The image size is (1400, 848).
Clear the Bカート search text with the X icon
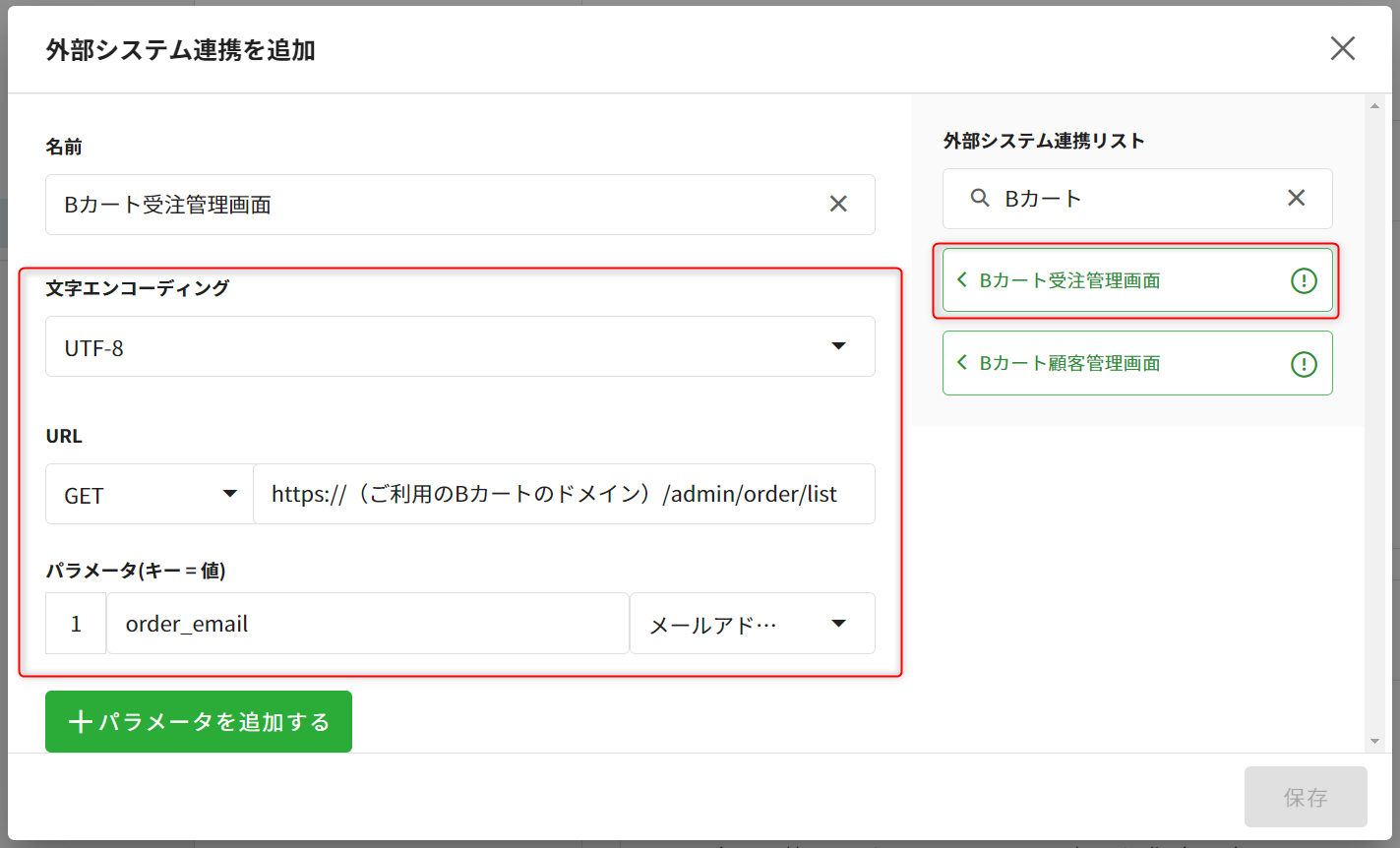pos(1296,198)
